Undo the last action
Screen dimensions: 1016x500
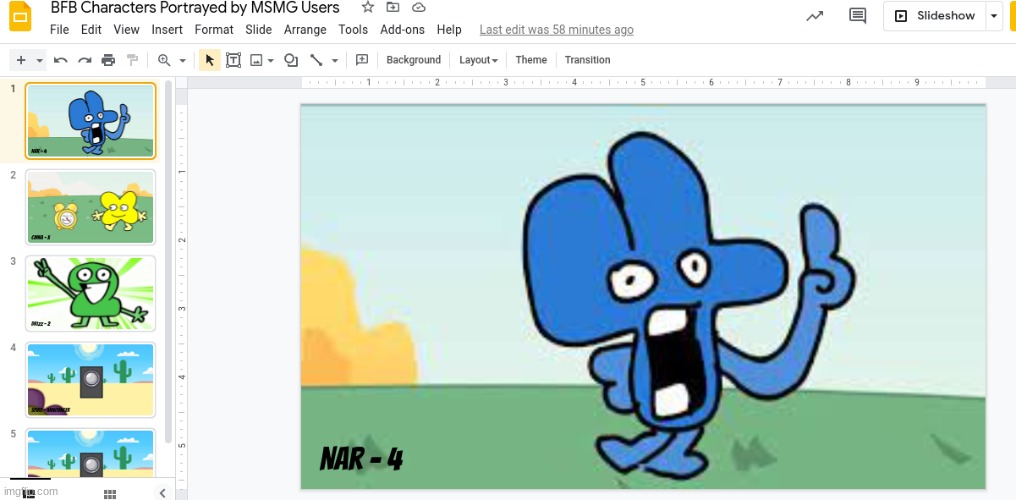click(60, 60)
